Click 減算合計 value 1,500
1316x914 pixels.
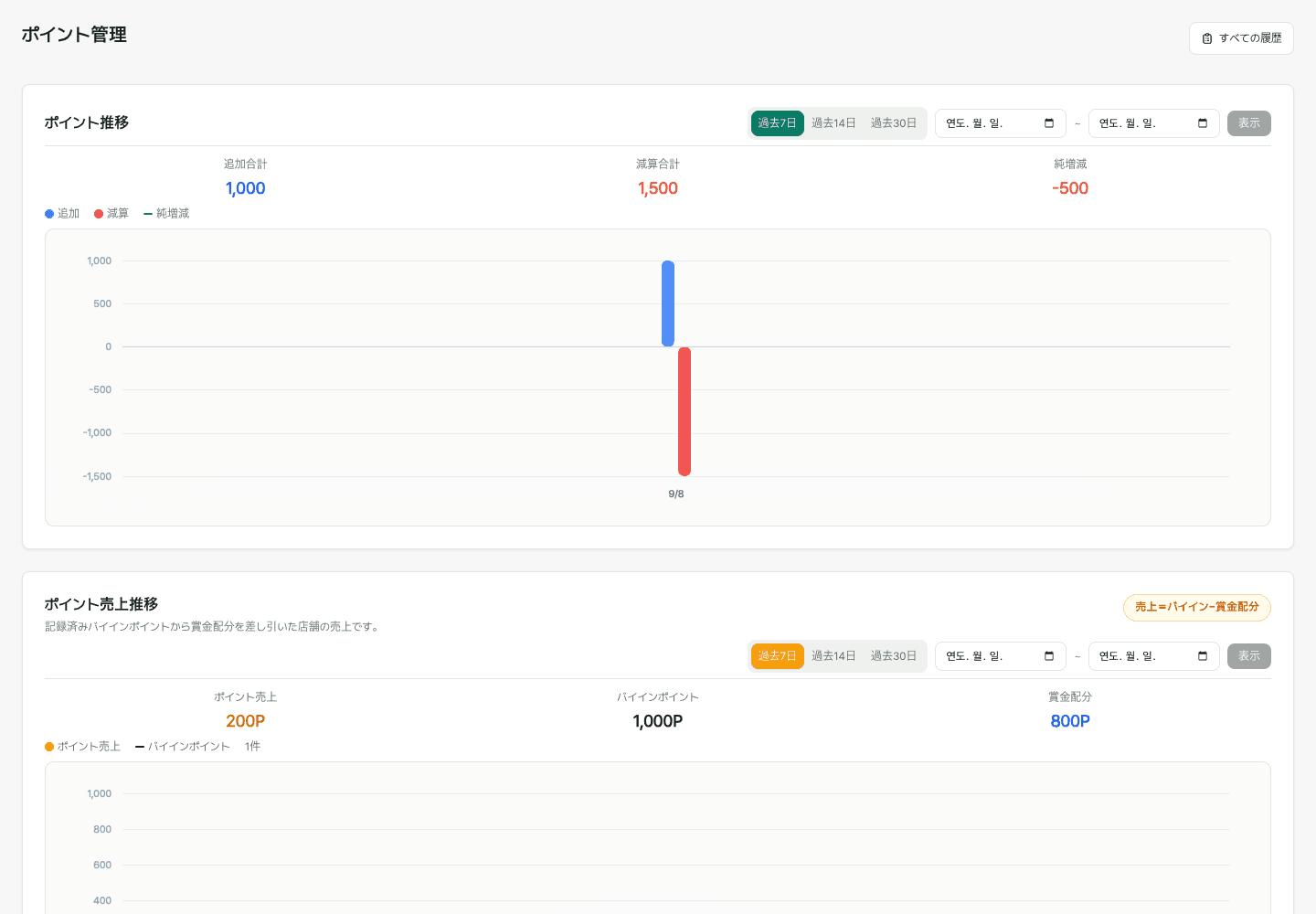(x=658, y=188)
